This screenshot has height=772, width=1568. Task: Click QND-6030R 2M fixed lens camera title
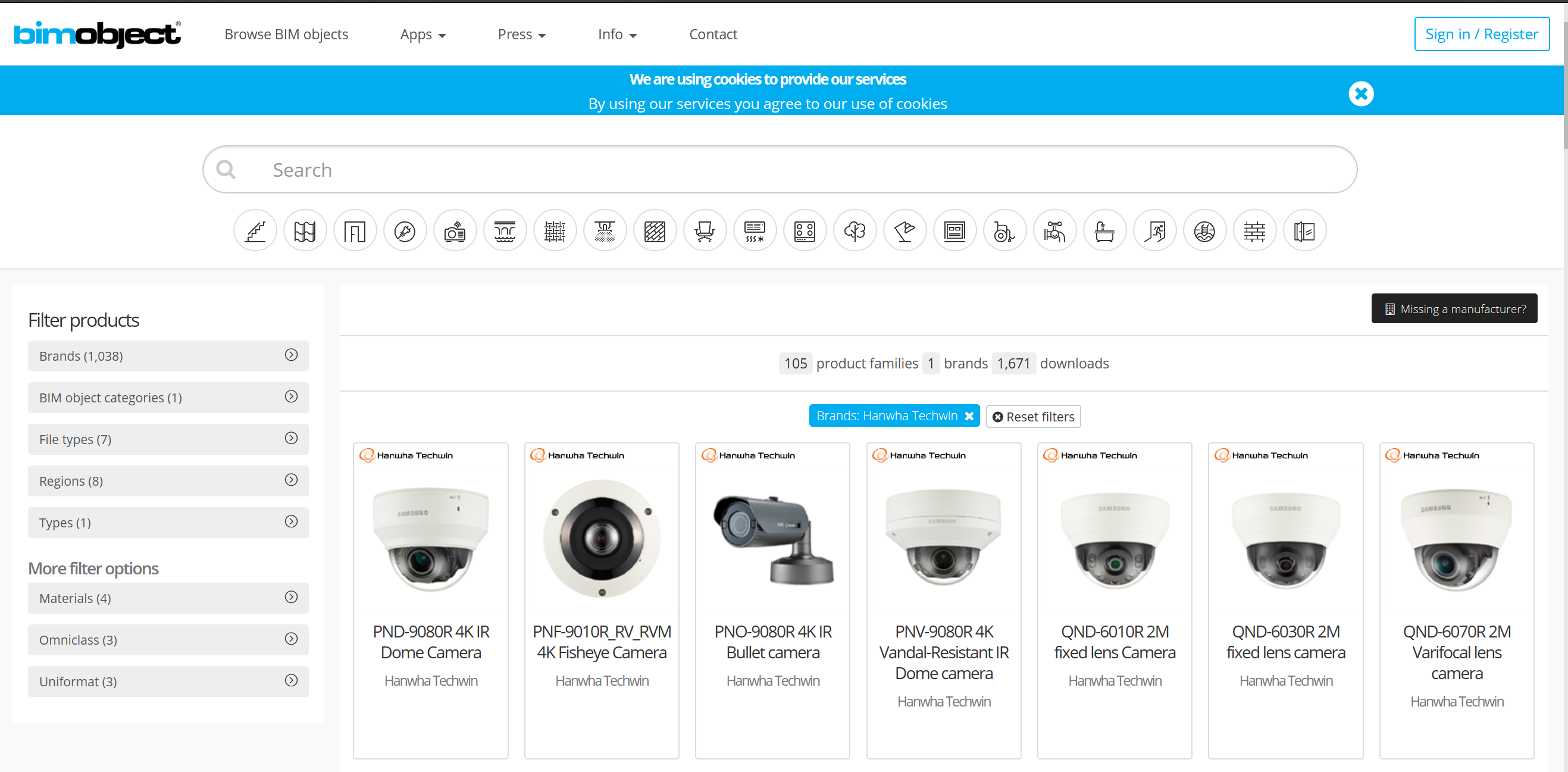[x=1285, y=642]
